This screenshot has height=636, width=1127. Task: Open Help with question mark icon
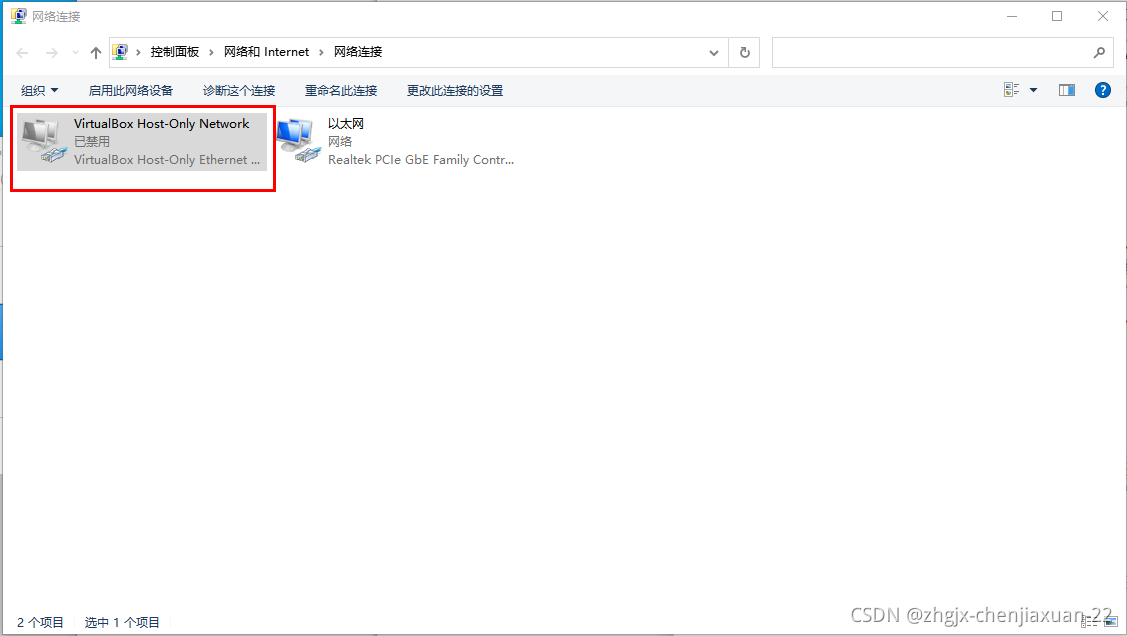pos(1103,90)
